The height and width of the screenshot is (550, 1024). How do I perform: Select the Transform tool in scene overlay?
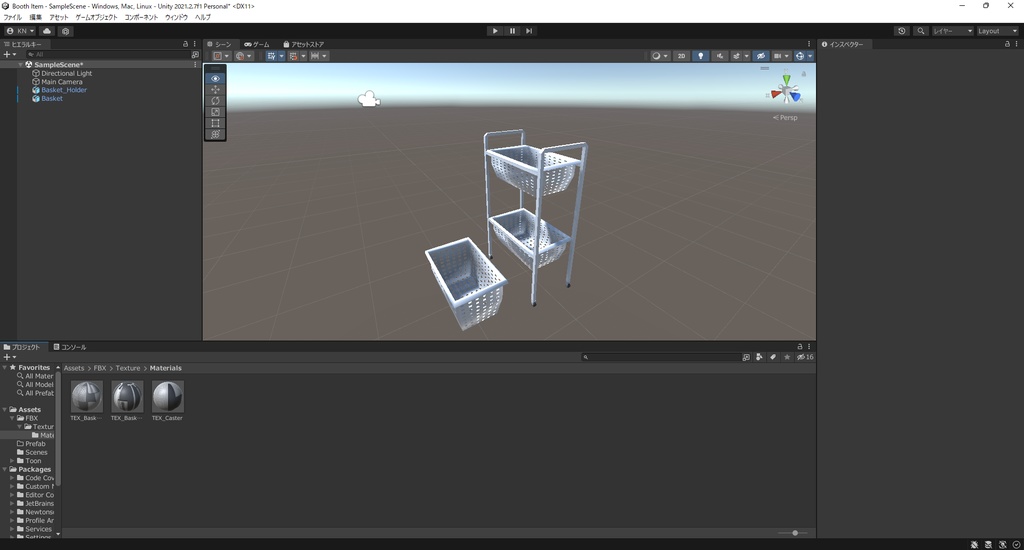point(215,134)
